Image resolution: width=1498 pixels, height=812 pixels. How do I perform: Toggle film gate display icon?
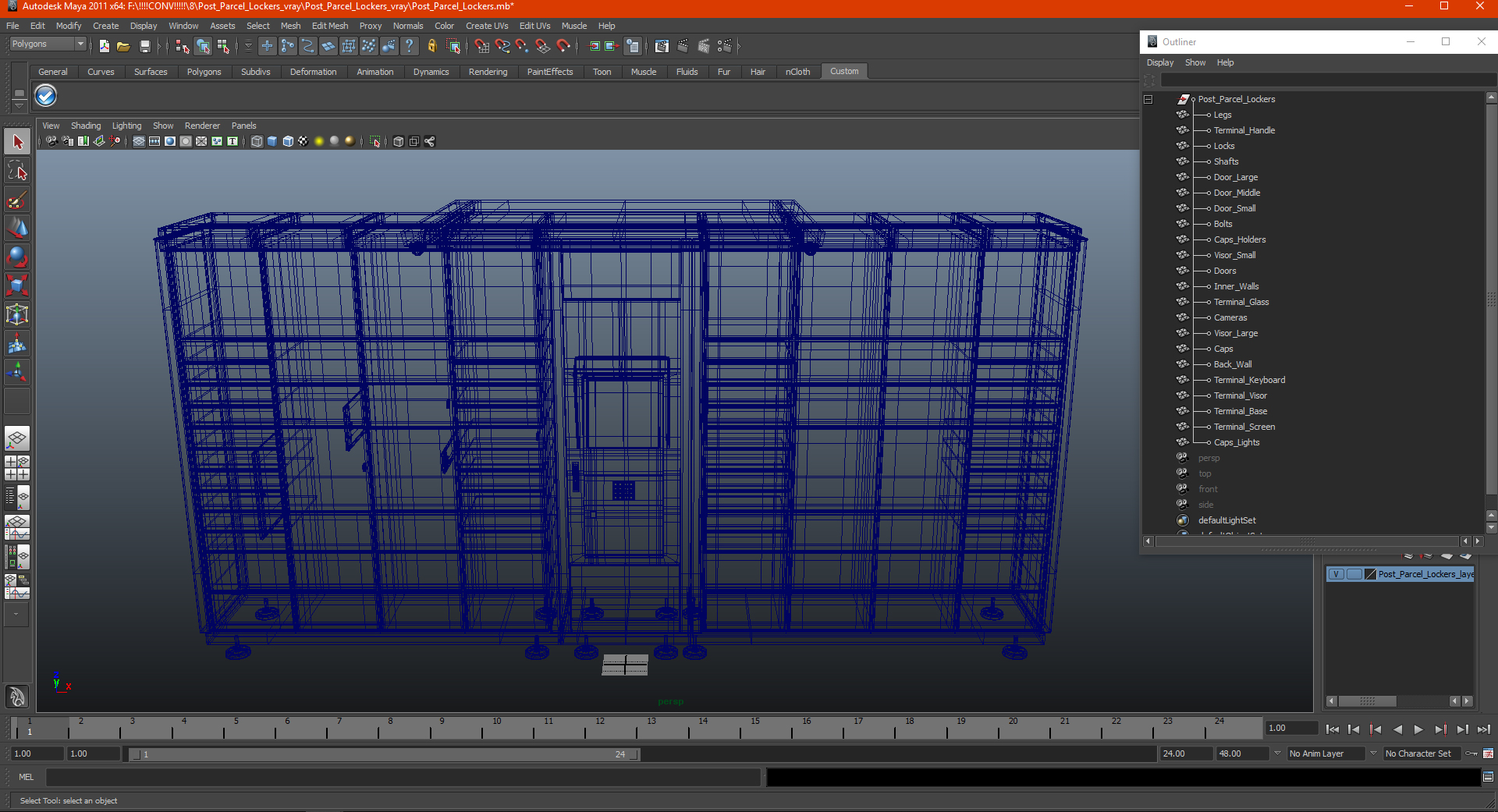tap(154, 141)
